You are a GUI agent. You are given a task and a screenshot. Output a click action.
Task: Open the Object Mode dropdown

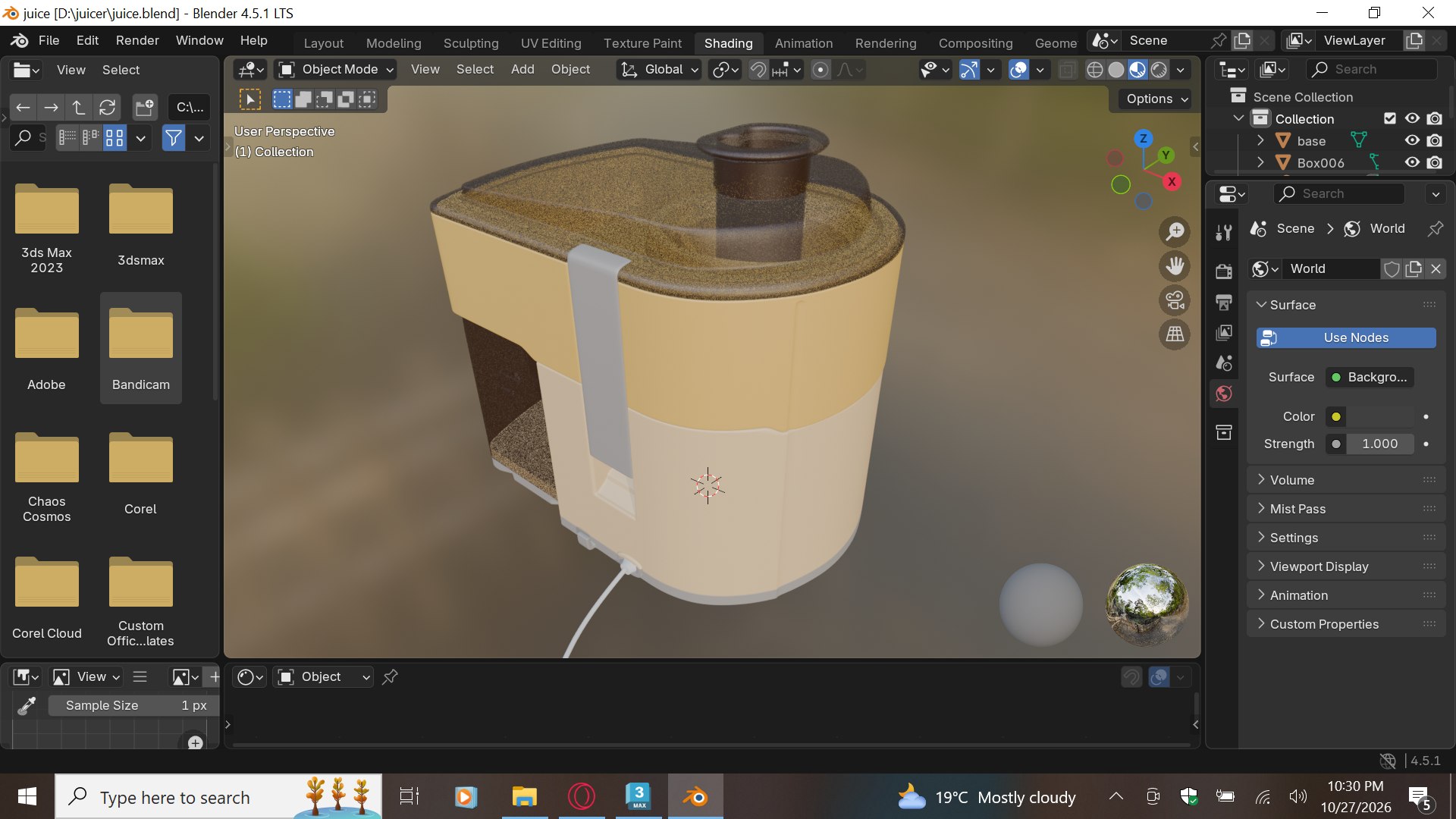click(337, 70)
